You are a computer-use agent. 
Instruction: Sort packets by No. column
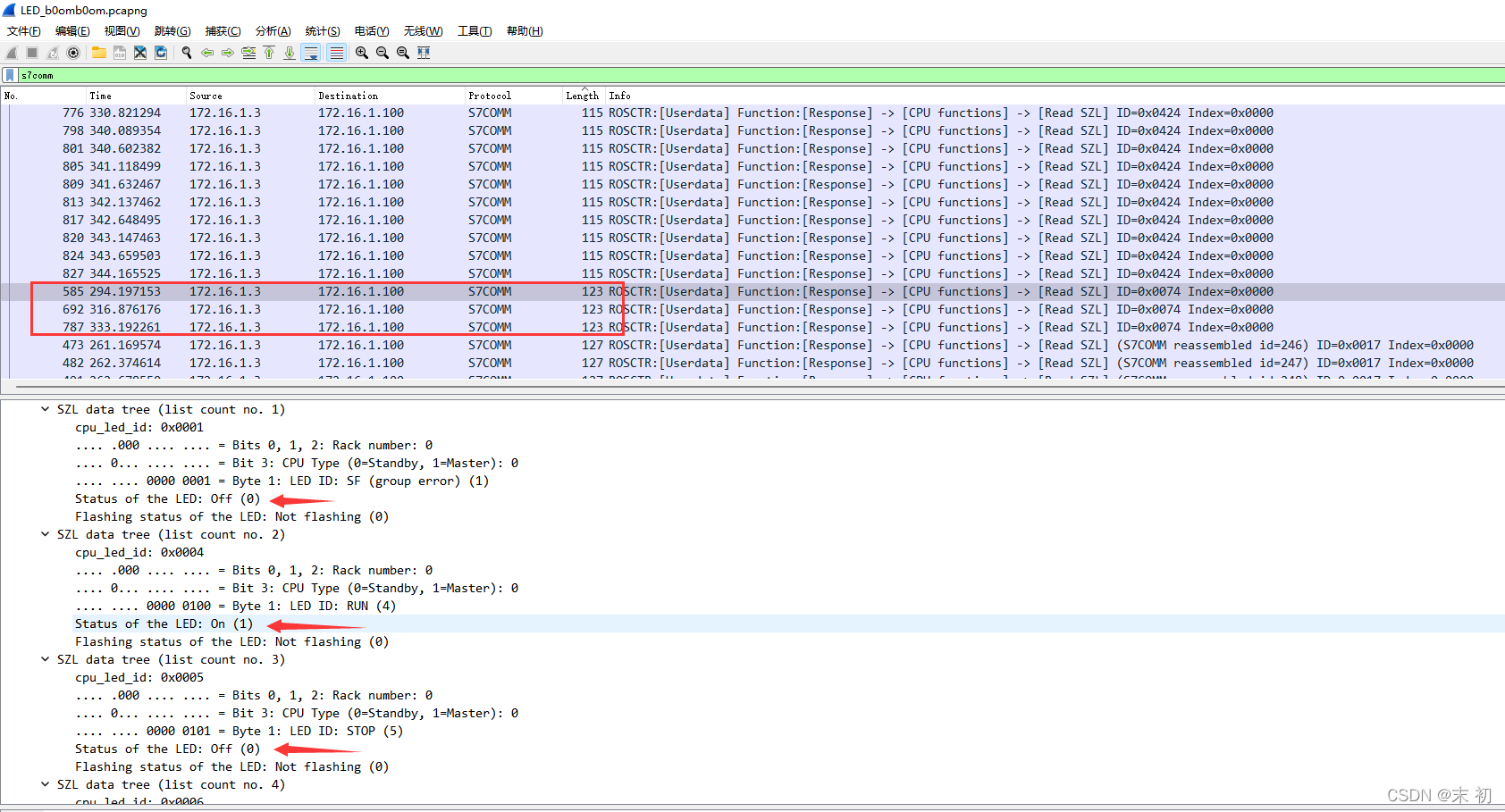pos(44,96)
